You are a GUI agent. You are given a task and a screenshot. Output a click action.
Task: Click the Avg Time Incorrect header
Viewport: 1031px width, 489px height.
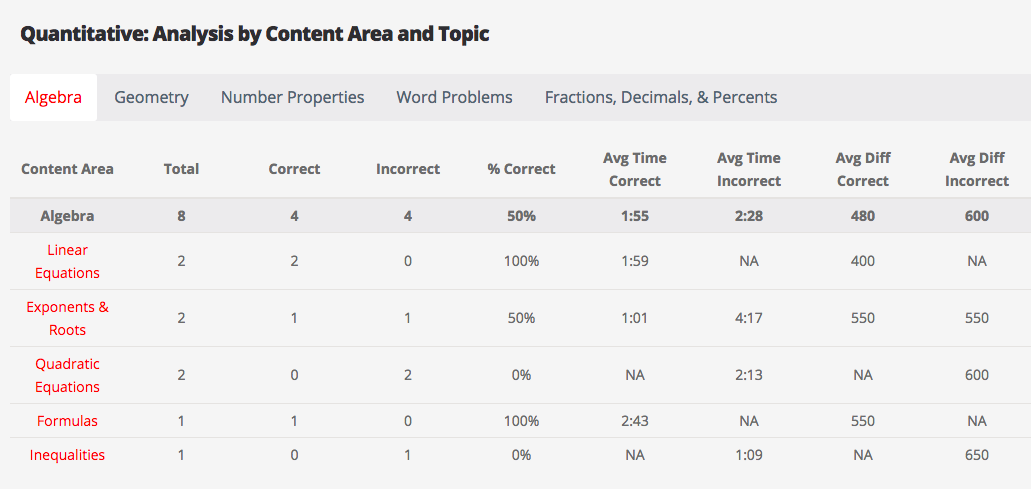(748, 169)
